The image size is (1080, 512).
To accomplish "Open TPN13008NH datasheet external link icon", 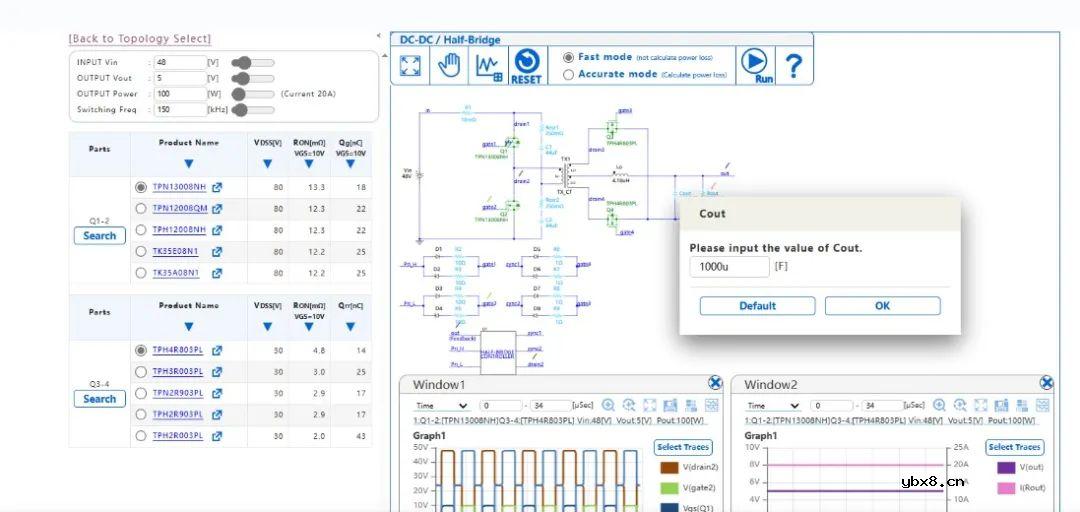I will pos(217,187).
